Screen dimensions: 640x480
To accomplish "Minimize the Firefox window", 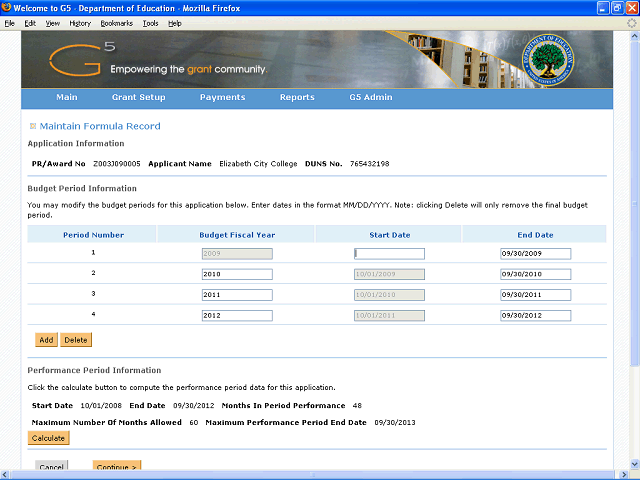I will click(603, 8).
